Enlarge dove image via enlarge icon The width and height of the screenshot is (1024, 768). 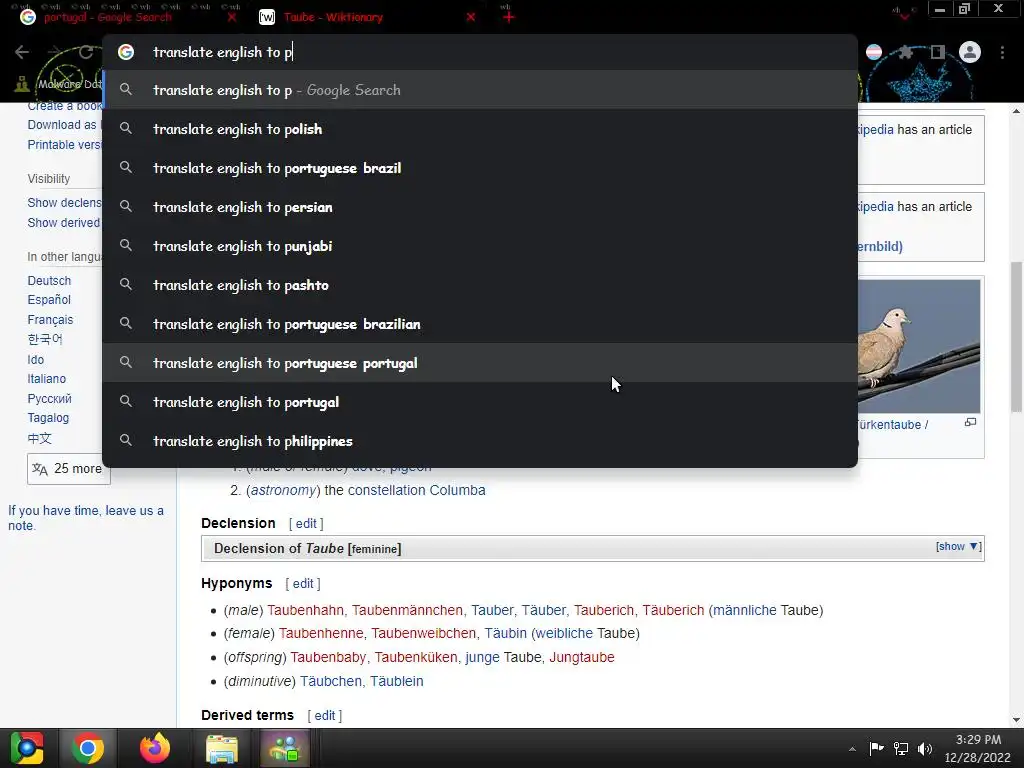(970, 423)
